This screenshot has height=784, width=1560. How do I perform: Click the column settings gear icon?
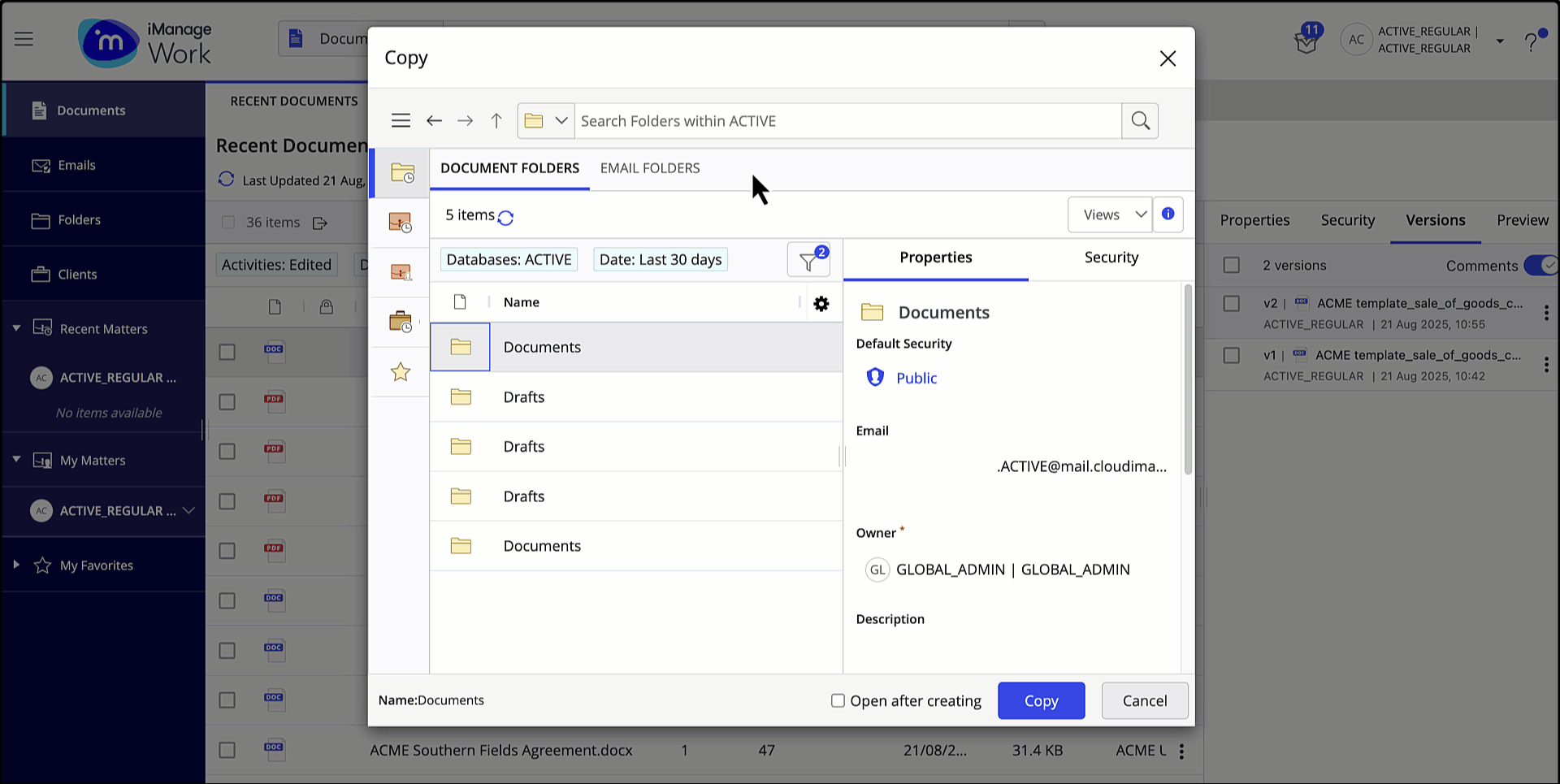coord(821,303)
